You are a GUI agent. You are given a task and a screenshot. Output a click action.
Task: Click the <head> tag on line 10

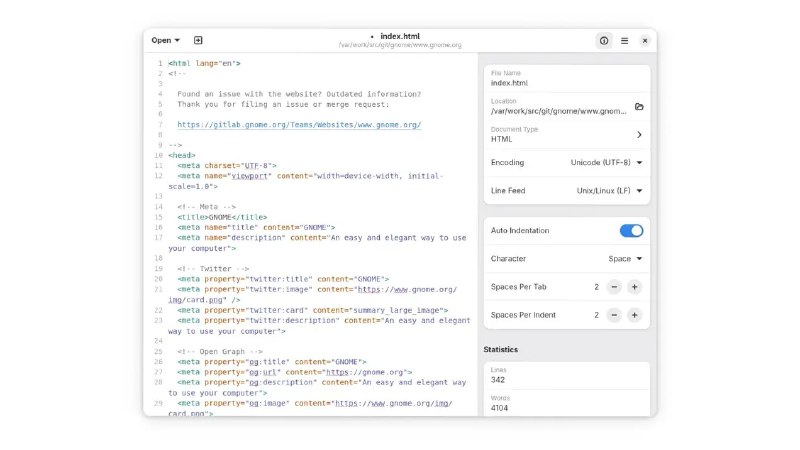[x=182, y=156]
